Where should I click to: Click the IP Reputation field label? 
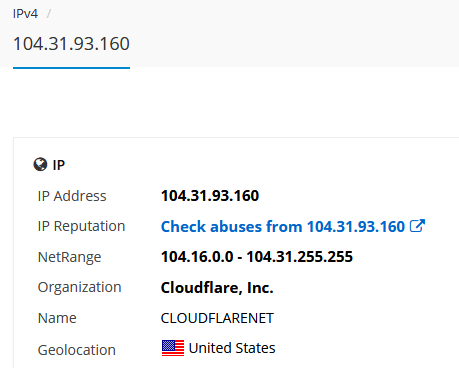click(x=81, y=226)
